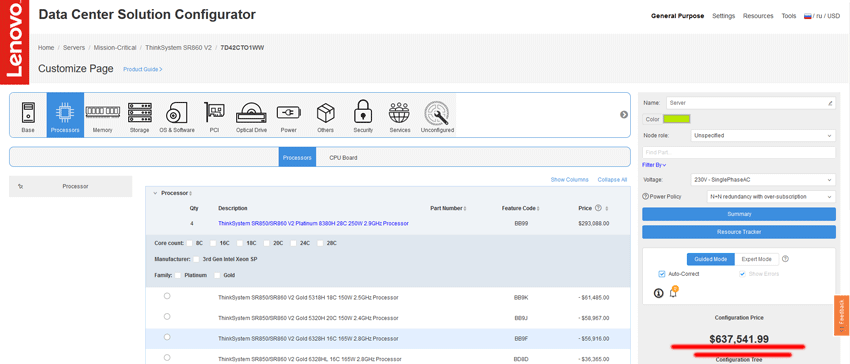Image resolution: width=850 pixels, height=364 pixels.
Task: Select the Processors sub-tab
Action: click(297, 157)
